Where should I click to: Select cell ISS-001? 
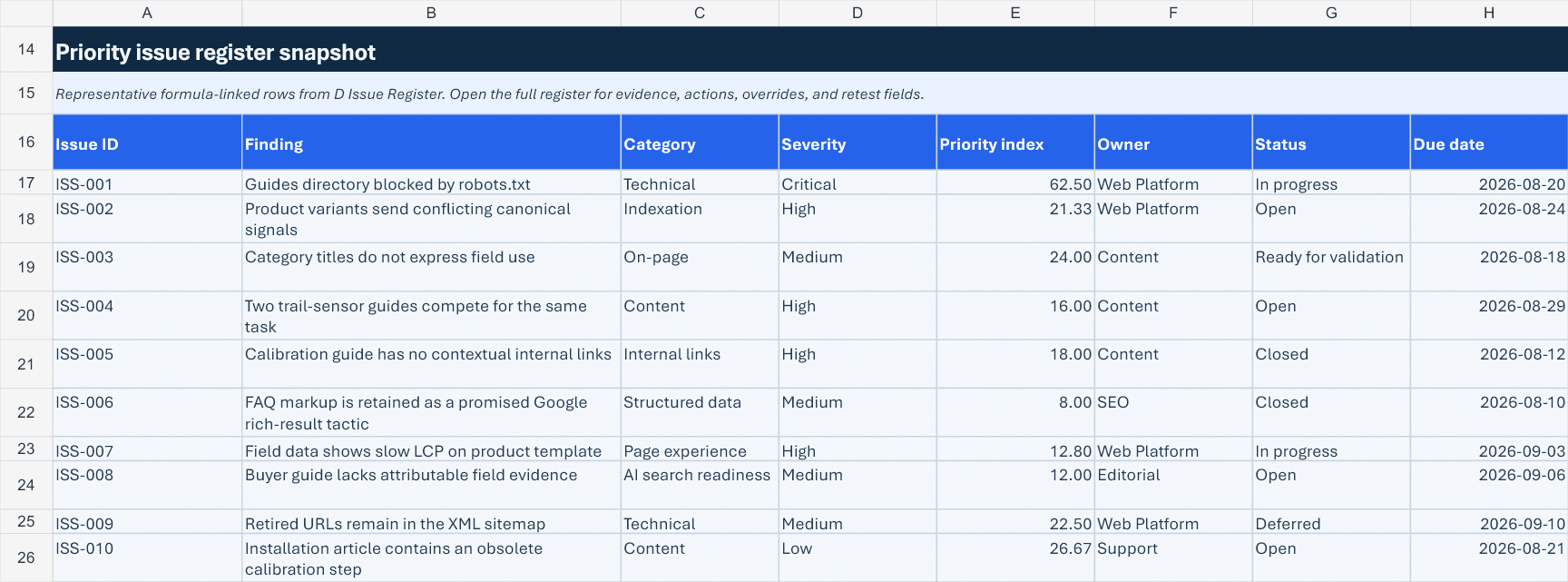147,182
